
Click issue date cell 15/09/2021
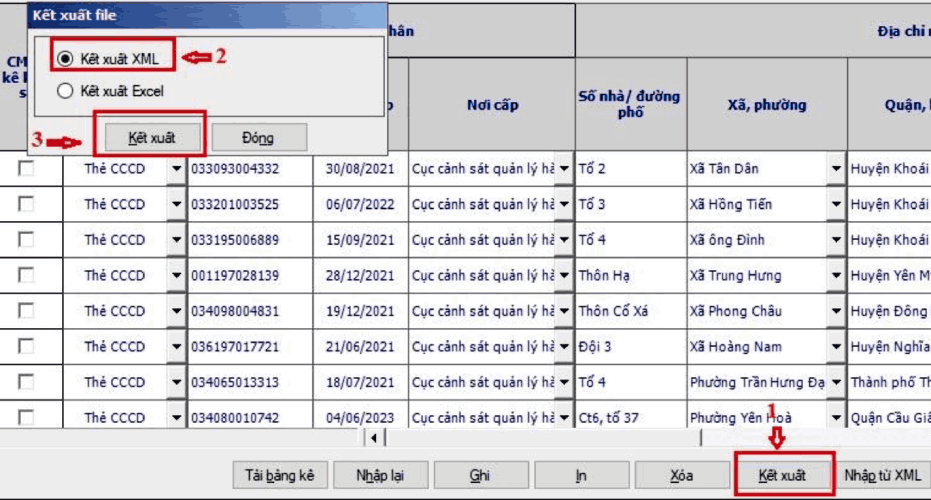[360, 240]
